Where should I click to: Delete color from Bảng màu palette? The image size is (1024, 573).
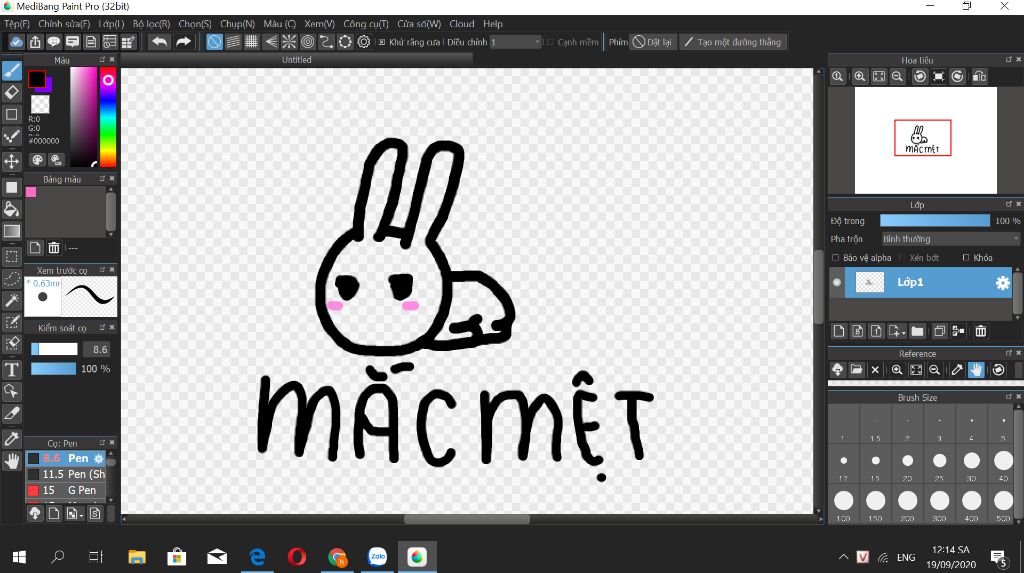[54, 248]
